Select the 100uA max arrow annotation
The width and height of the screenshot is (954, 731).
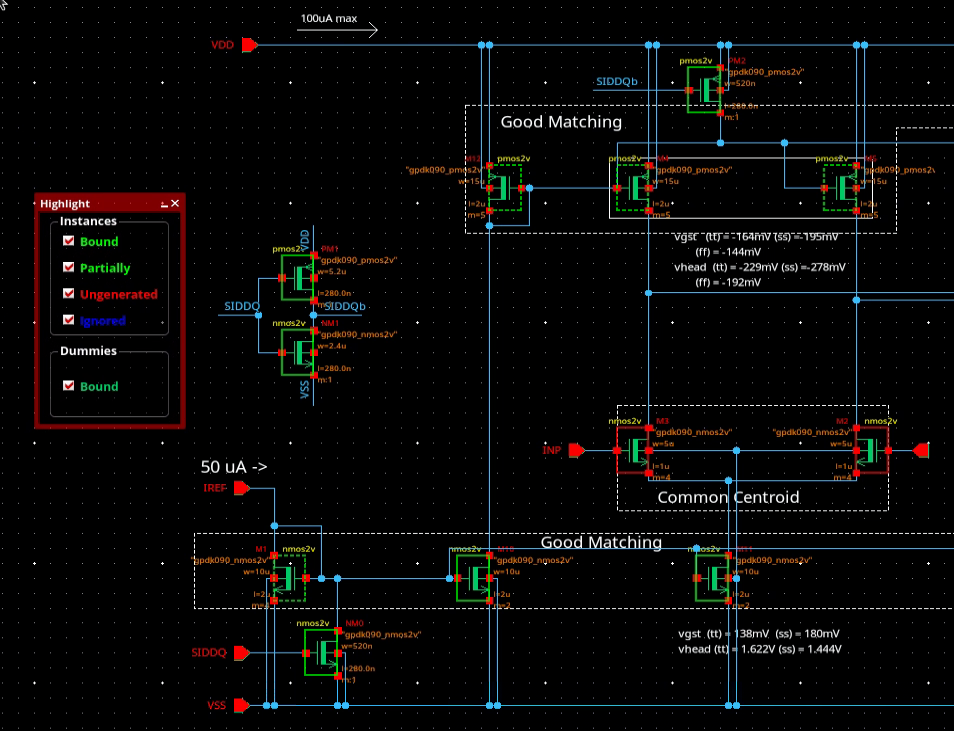click(x=338, y=29)
